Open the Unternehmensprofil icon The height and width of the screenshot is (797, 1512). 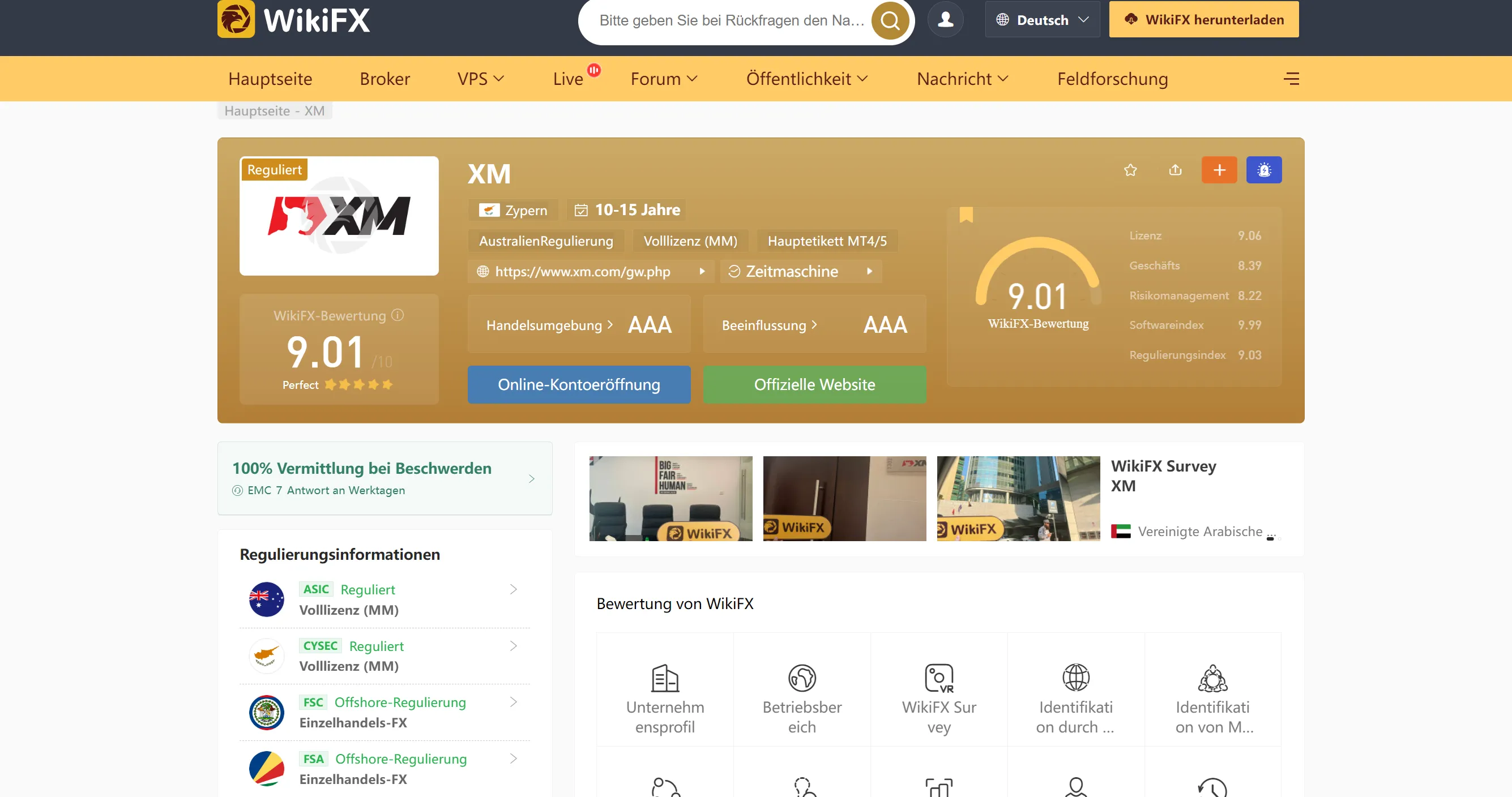665,679
